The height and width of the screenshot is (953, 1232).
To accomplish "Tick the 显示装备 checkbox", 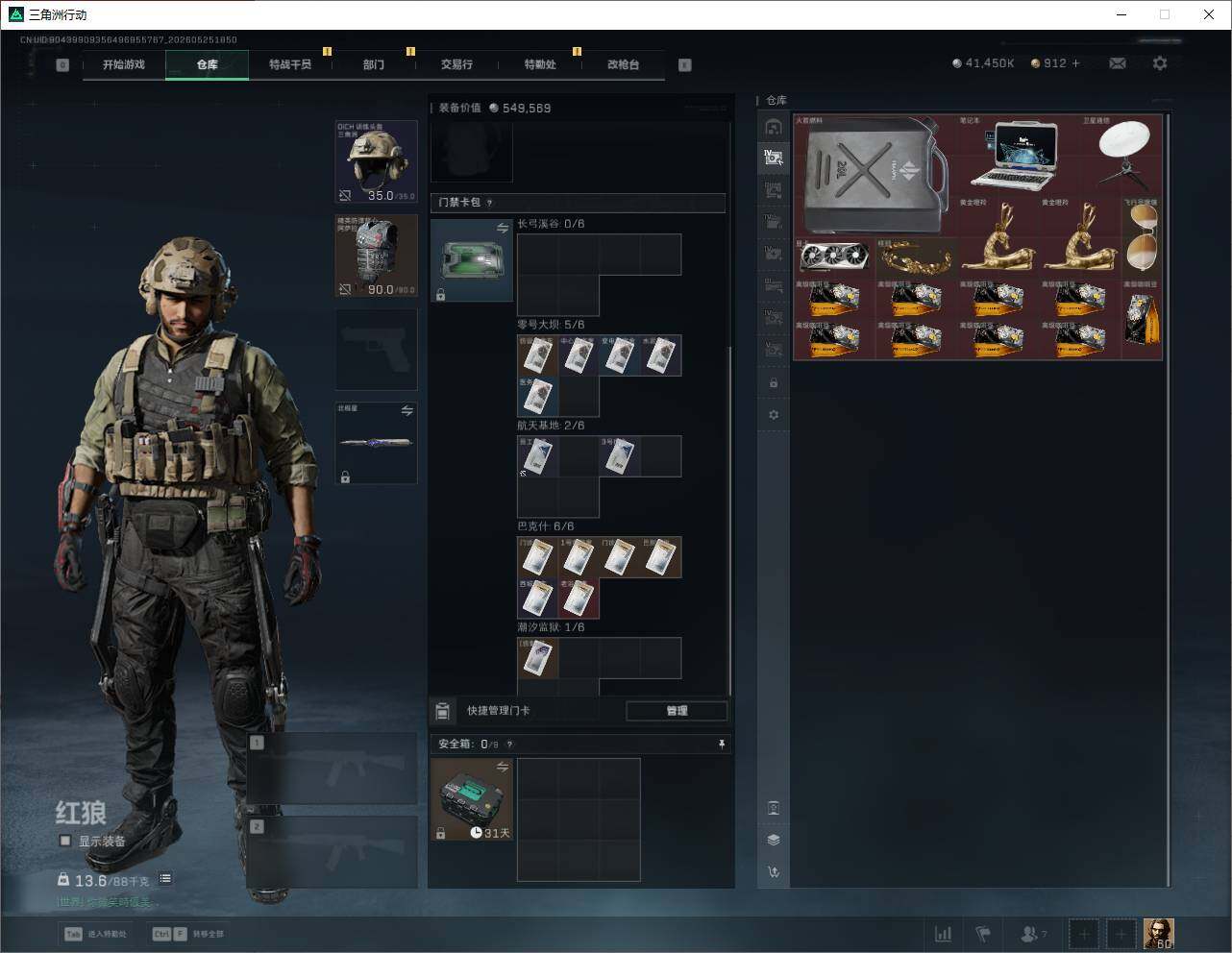I will click(x=65, y=841).
